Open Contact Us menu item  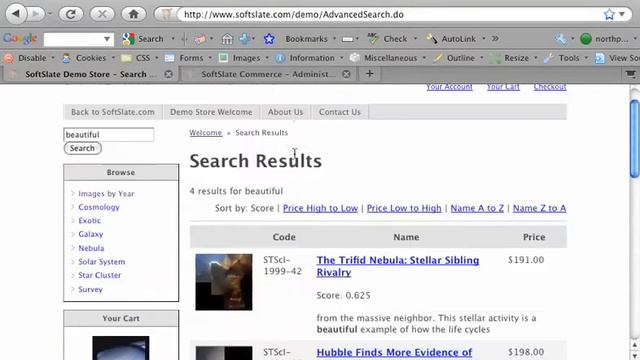tap(340, 112)
